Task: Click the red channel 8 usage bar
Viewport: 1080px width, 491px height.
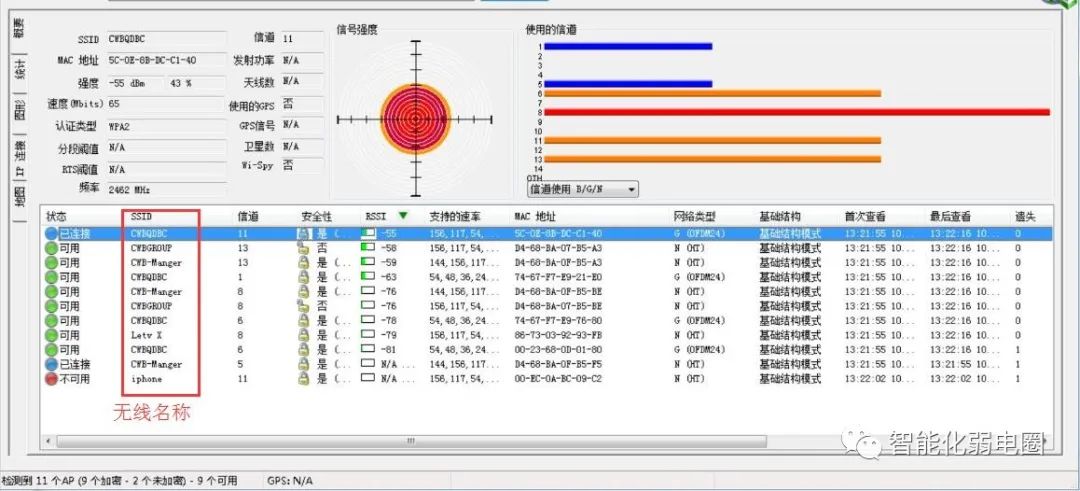Action: (797, 112)
